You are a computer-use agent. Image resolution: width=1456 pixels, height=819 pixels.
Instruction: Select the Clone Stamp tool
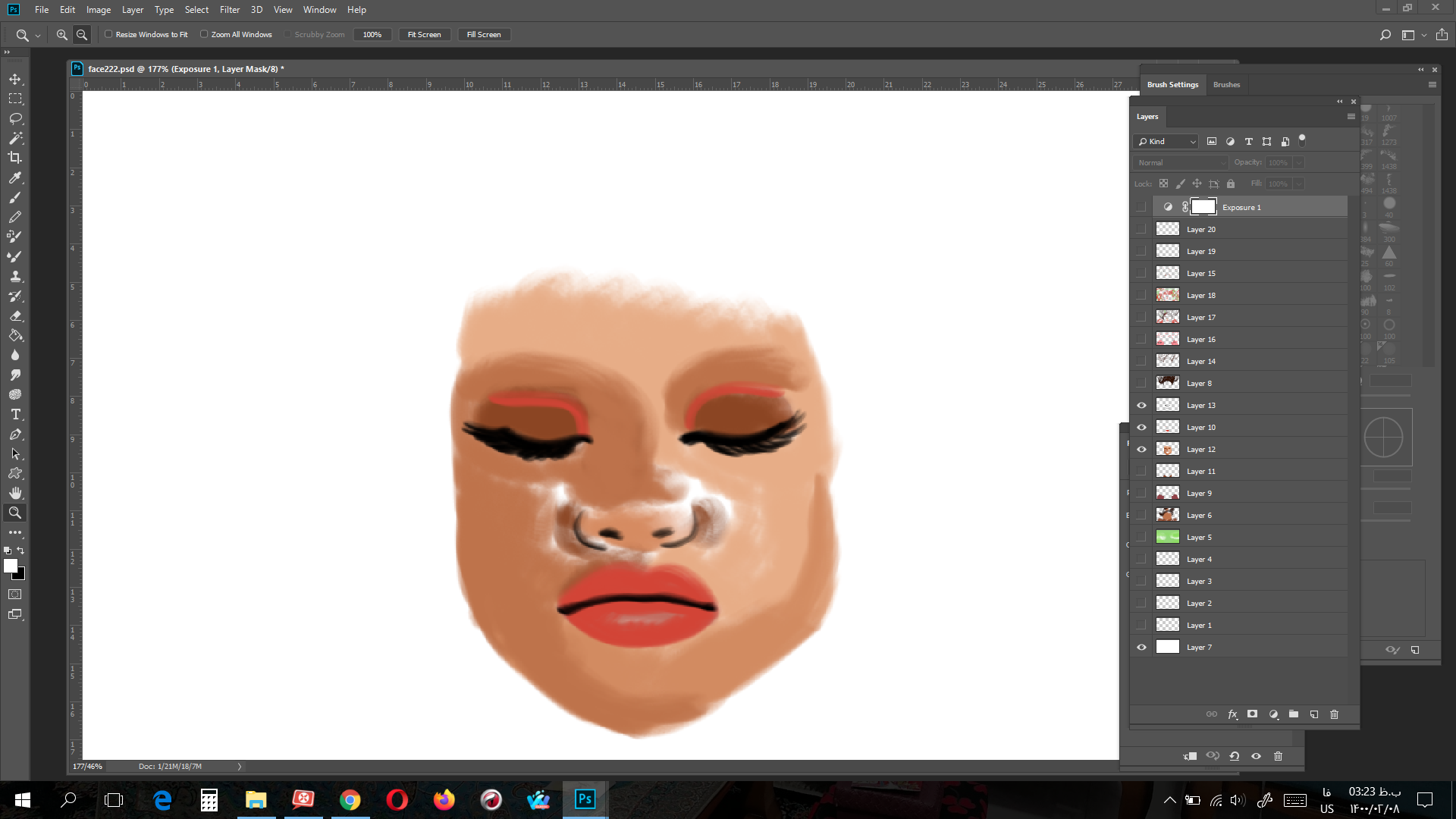point(15,277)
